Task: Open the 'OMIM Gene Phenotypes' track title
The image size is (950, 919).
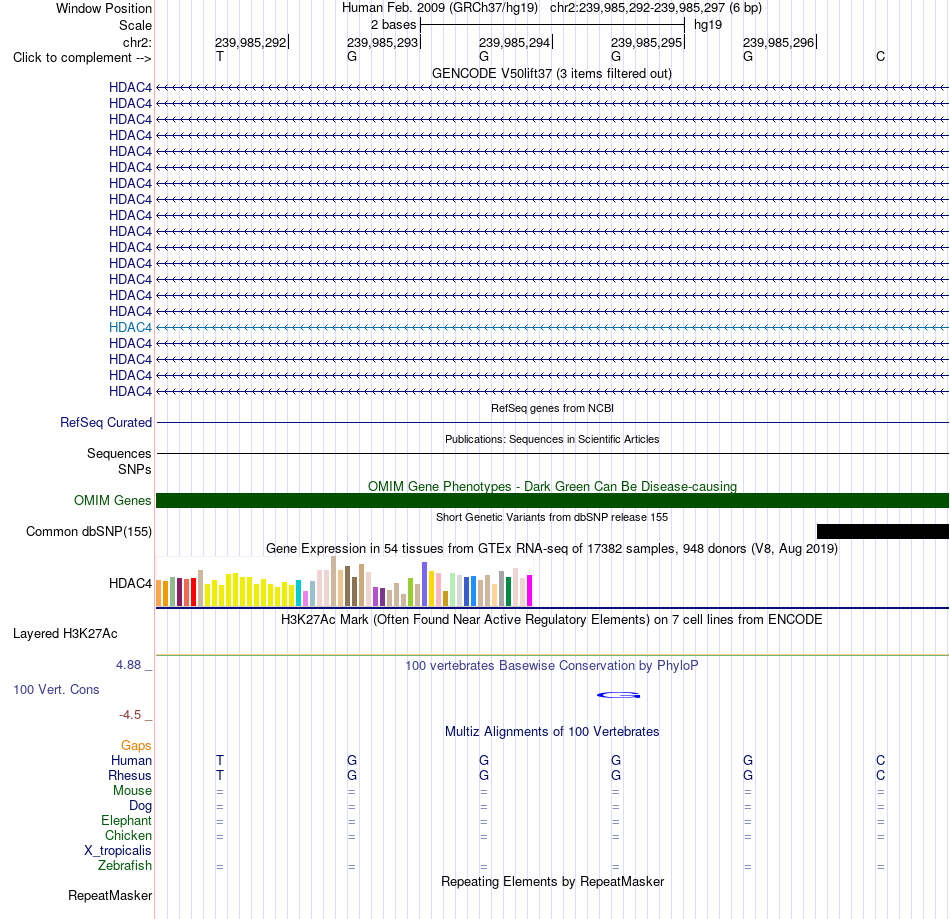Action: [x=552, y=486]
